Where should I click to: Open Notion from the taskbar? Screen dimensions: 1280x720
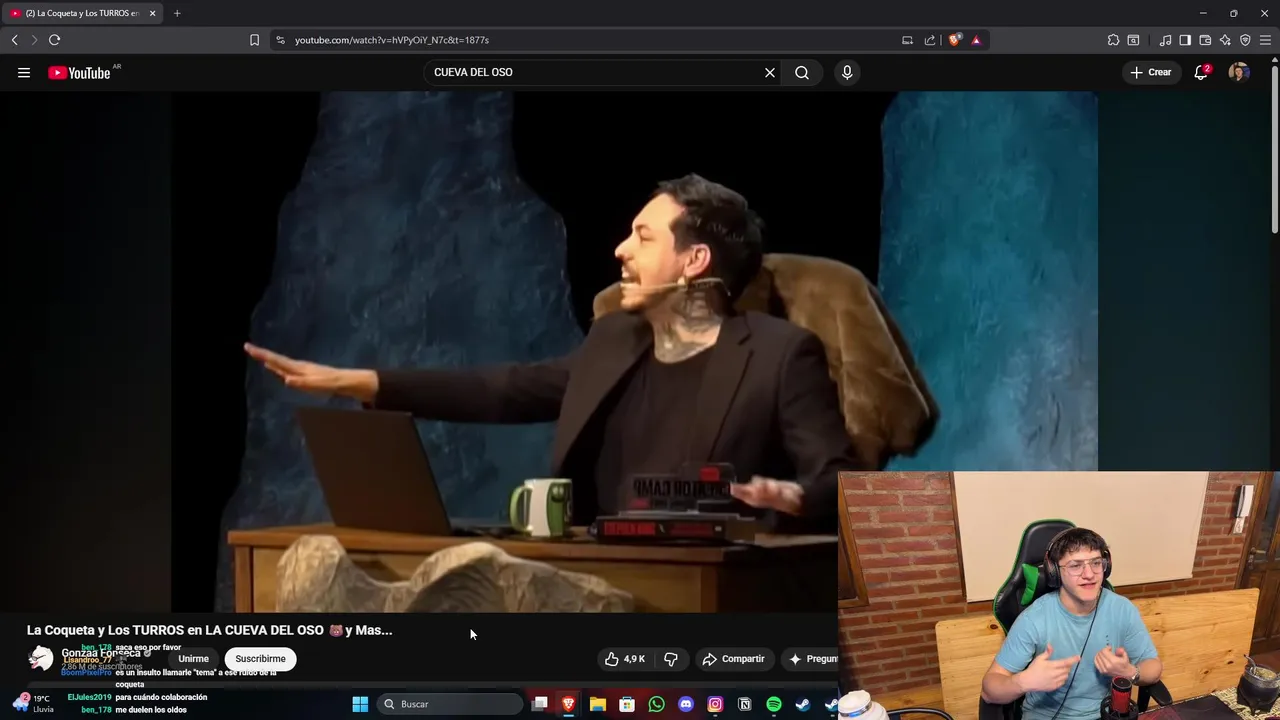coord(744,704)
